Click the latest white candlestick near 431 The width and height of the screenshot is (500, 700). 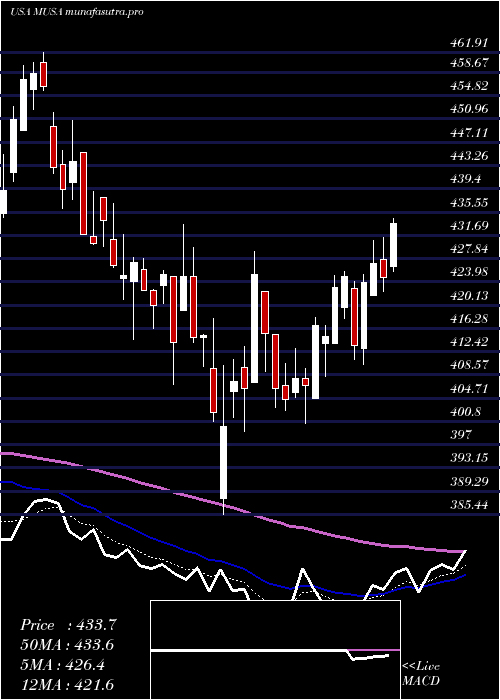click(x=393, y=245)
